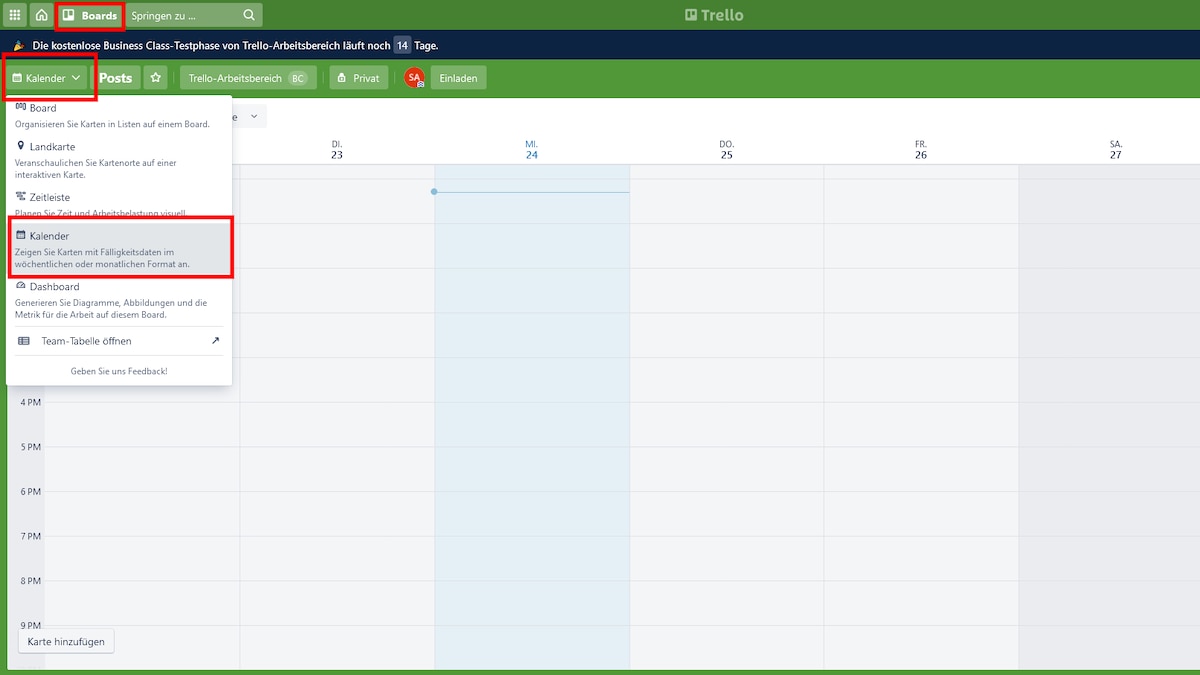Open the Trello apps switcher waffle icon
The image size is (1200, 675).
coord(14,14)
